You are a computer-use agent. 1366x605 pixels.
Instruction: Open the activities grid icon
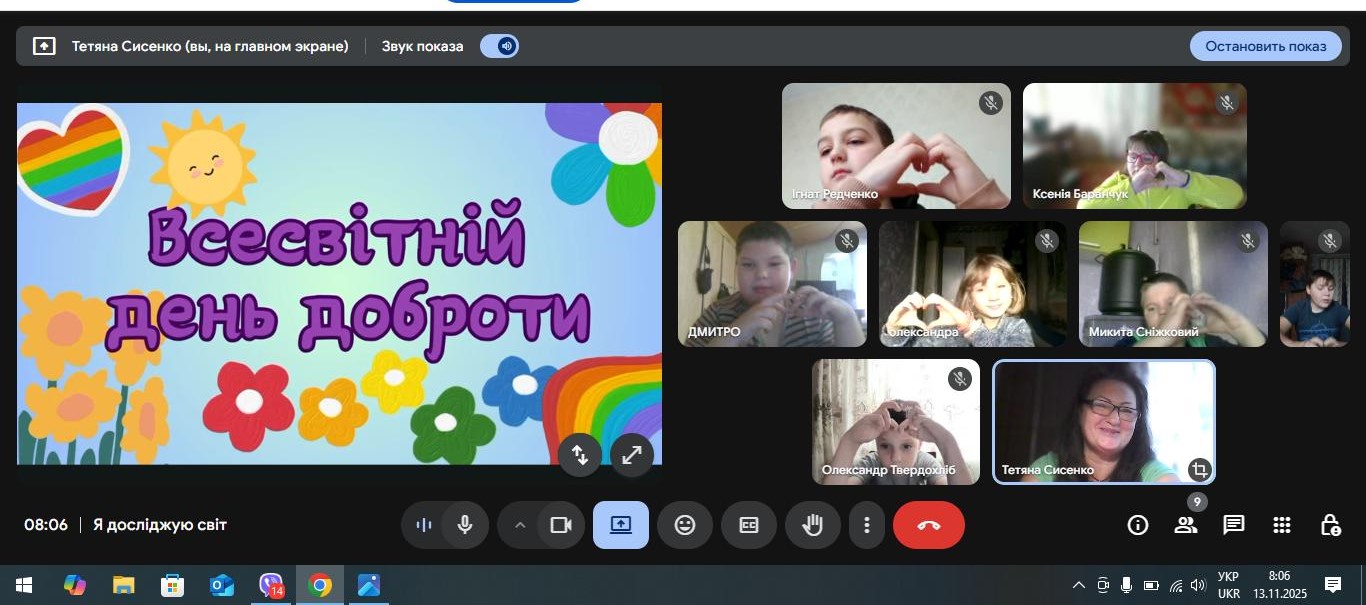point(1281,525)
